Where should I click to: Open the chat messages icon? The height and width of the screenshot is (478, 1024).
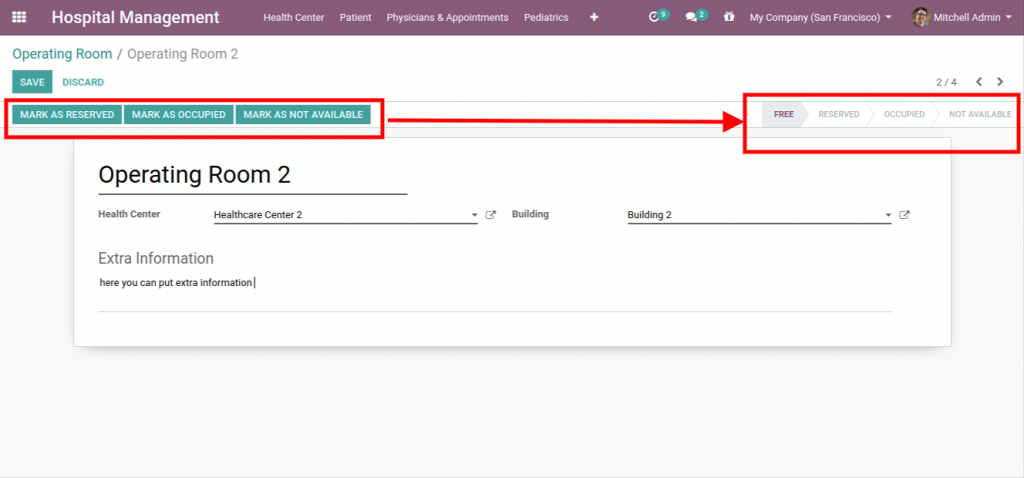pos(691,17)
